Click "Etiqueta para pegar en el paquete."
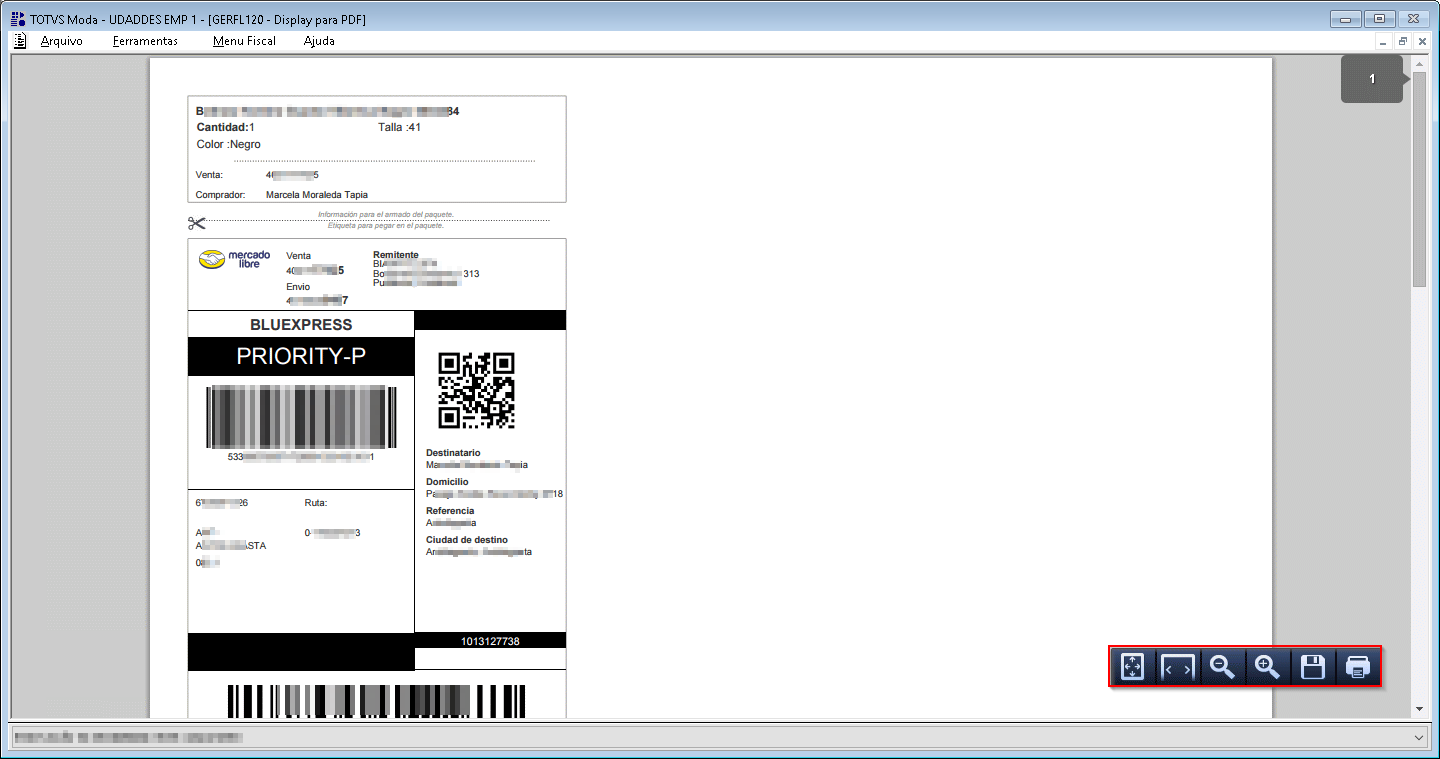This screenshot has height=759, width=1440. point(386,225)
